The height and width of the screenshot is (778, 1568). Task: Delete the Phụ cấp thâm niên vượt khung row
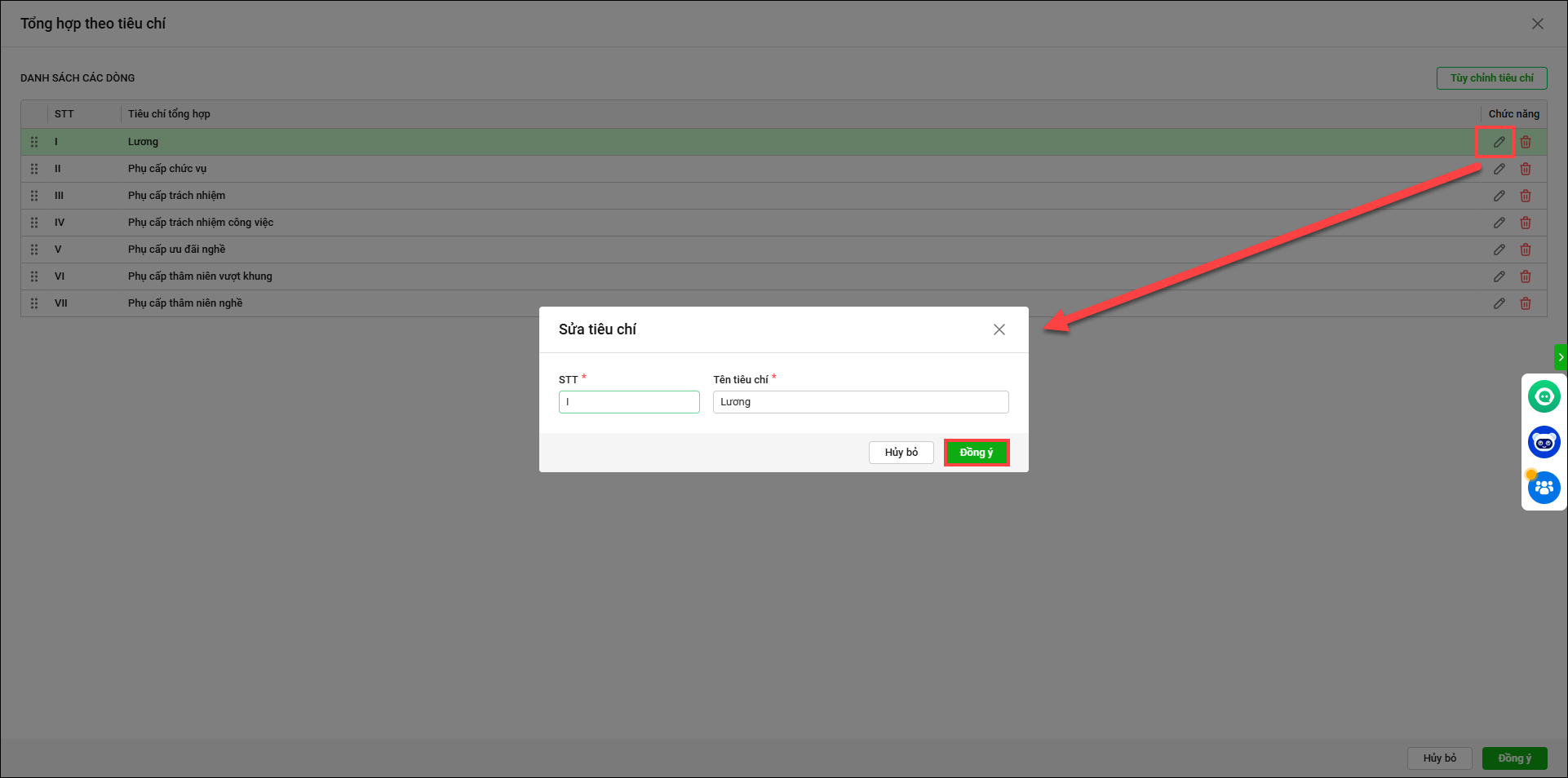[1525, 276]
